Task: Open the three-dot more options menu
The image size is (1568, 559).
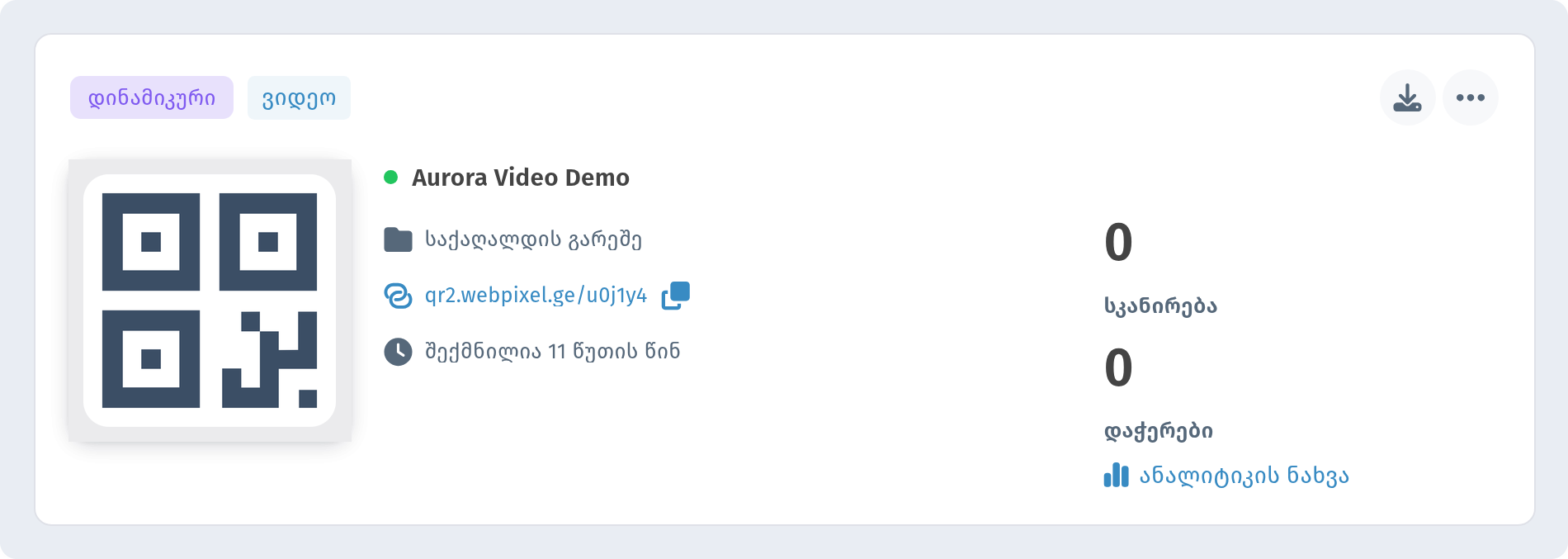Action: click(x=1471, y=97)
